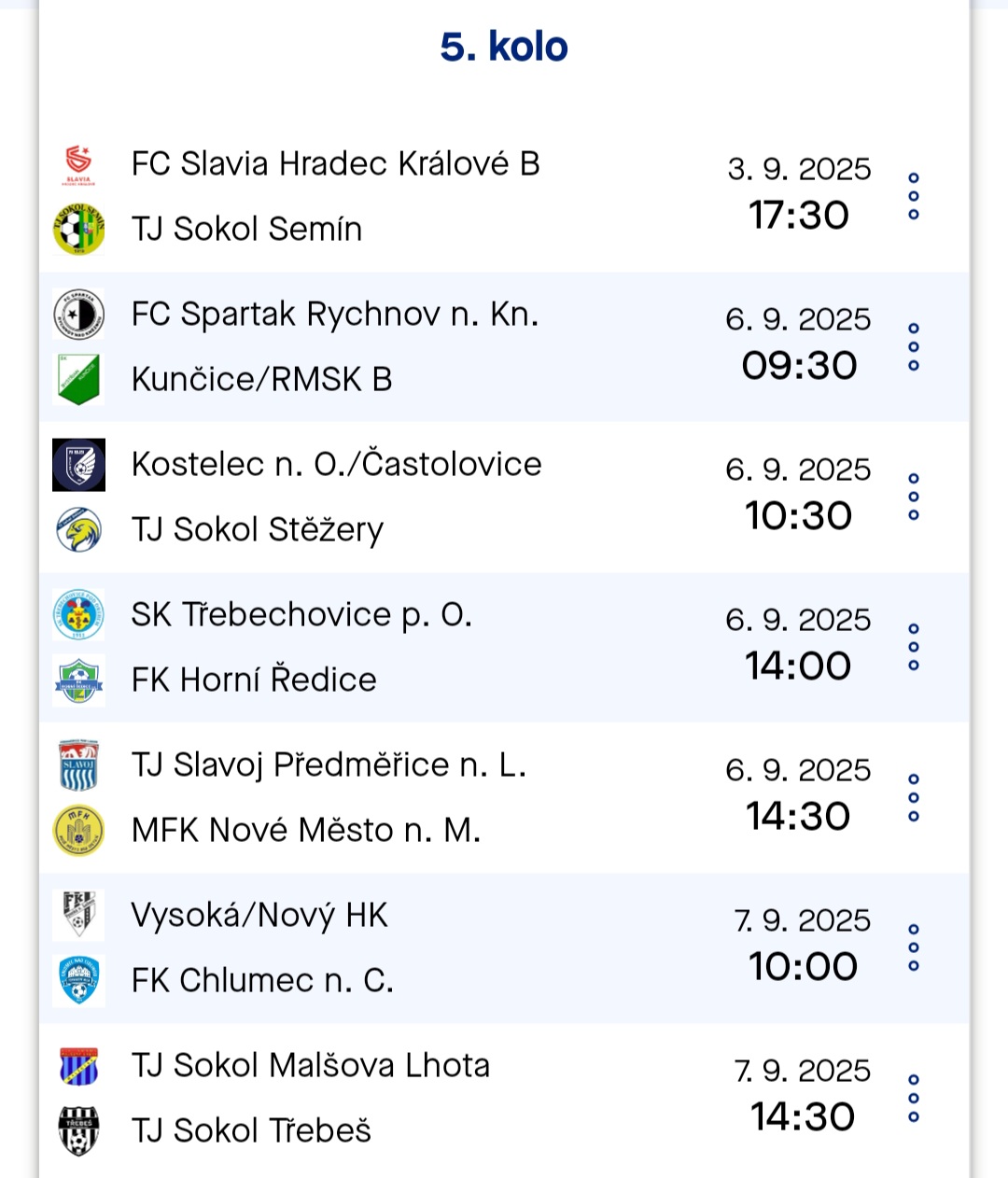Open the TJ Sokol Malšova Lhota team link

[x=310, y=1066]
